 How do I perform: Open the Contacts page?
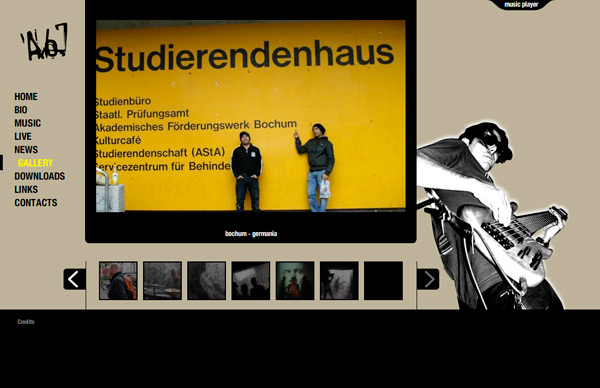(36, 202)
